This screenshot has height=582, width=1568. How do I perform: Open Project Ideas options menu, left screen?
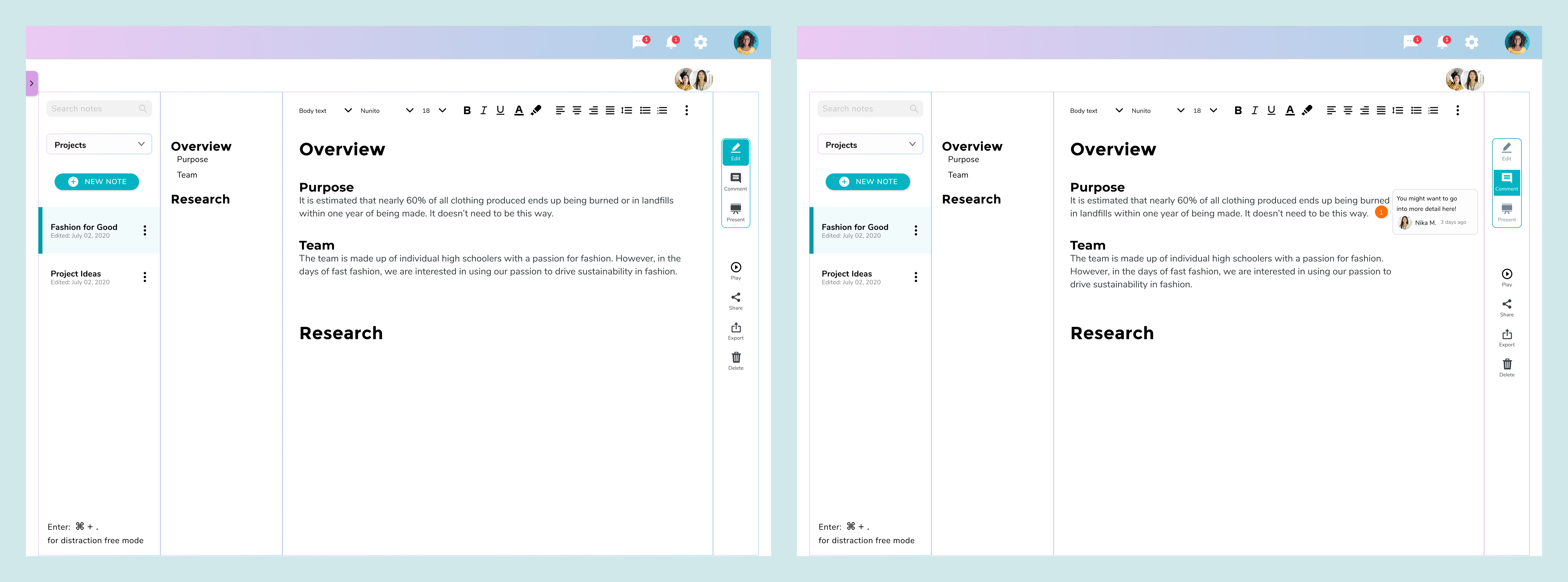[x=145, y=277]
